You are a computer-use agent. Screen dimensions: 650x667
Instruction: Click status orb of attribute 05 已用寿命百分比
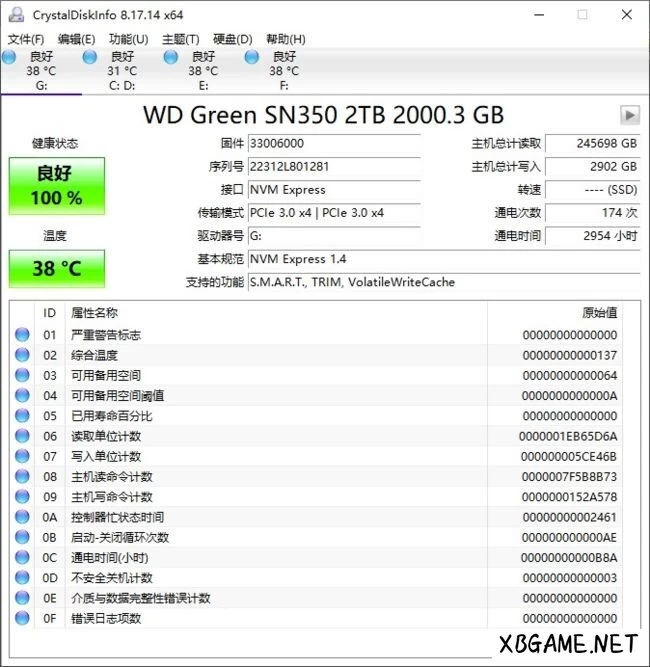pyautogui.click(x=22, y=416)
